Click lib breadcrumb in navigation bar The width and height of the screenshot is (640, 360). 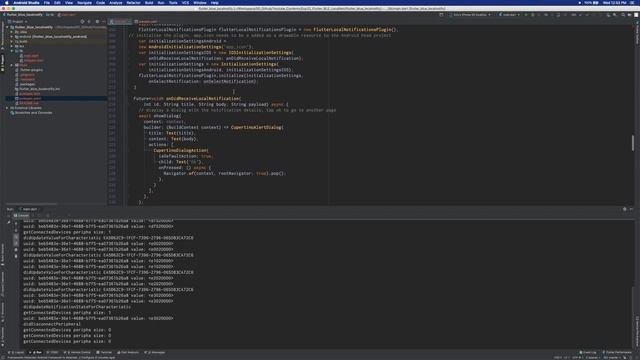pos(50,15)
